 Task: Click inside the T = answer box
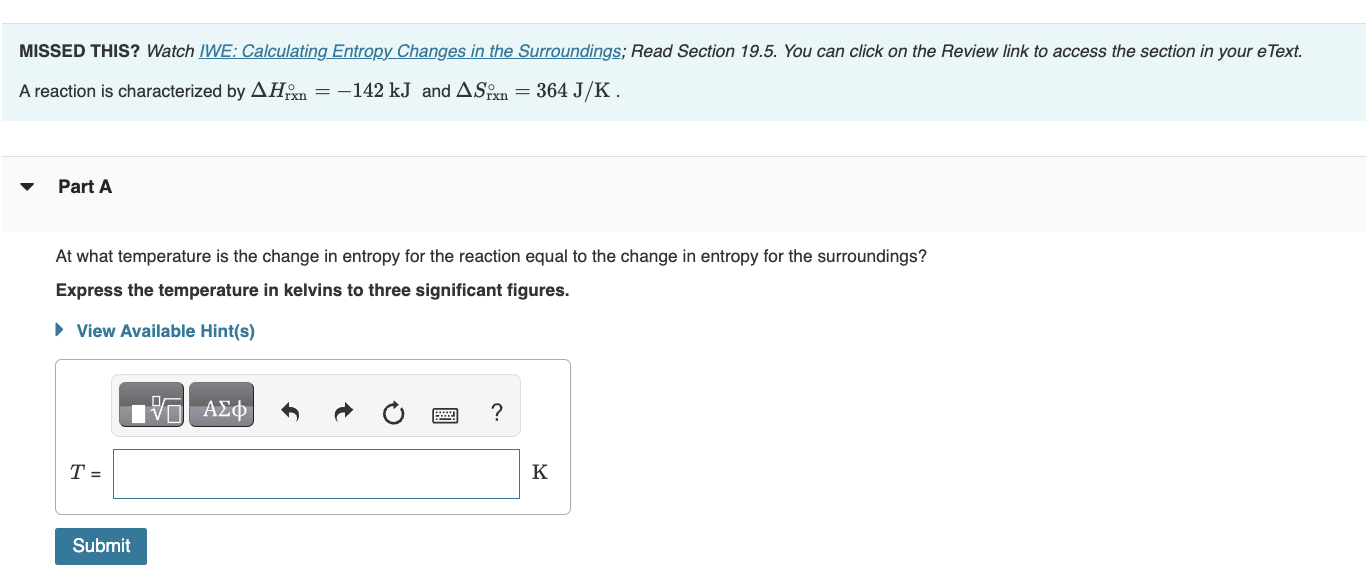tap(316, 473)
